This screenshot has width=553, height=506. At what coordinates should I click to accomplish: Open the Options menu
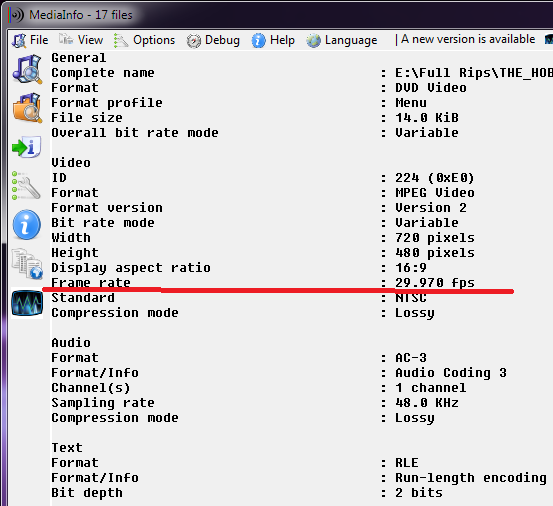tap(145, 40)
